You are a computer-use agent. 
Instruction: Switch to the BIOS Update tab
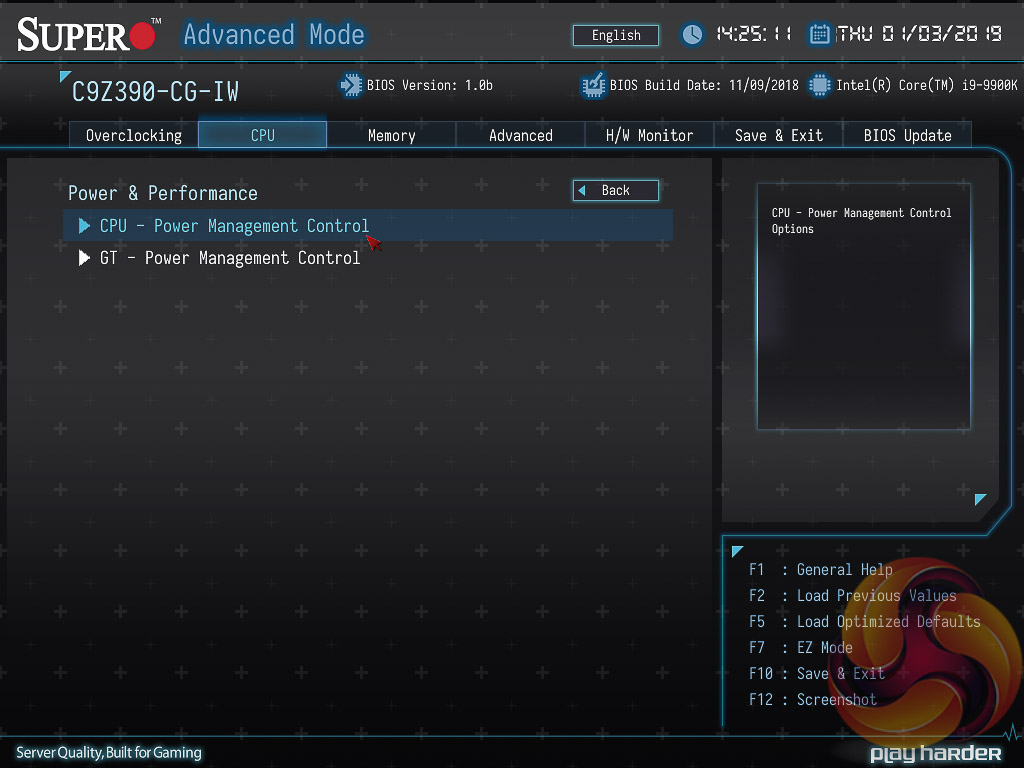(907, 135)
